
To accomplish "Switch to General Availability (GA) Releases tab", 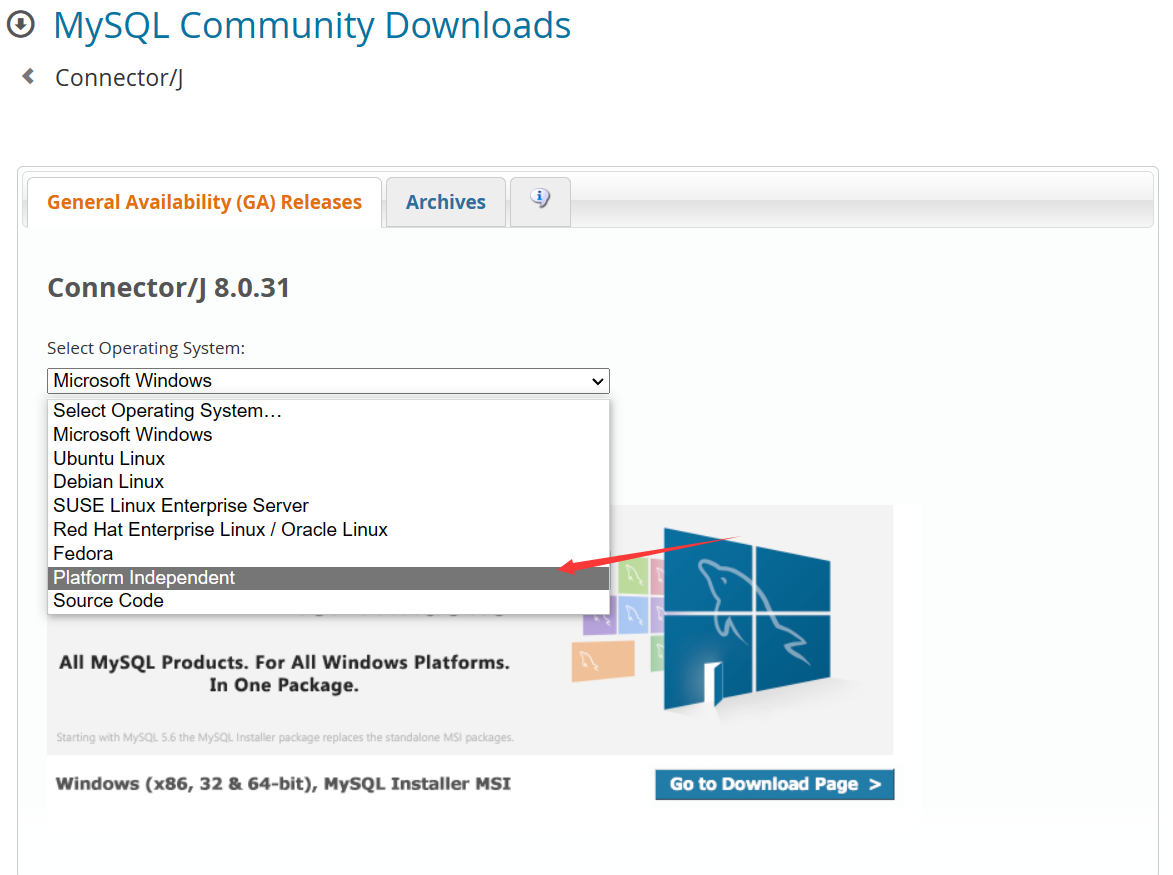I will coord(204,202).
